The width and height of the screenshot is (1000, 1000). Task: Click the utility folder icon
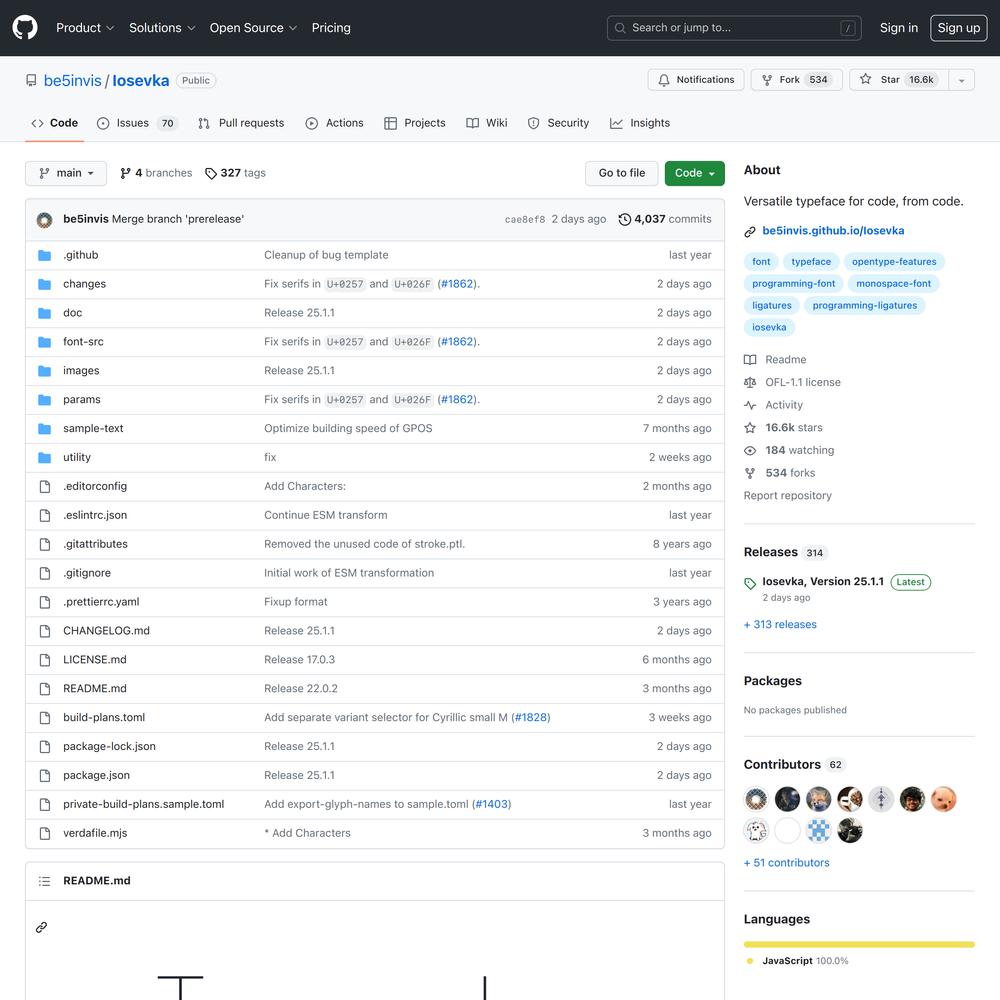click(45, 458)
